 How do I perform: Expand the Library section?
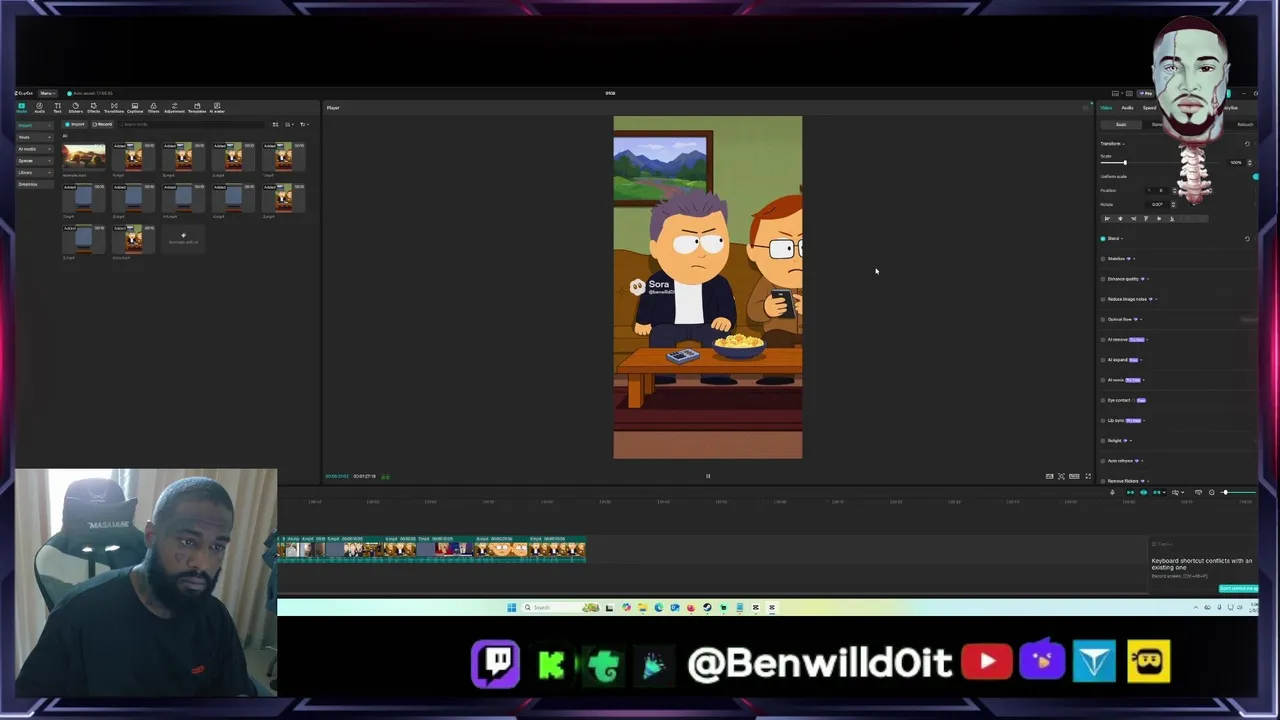[35, 172]
